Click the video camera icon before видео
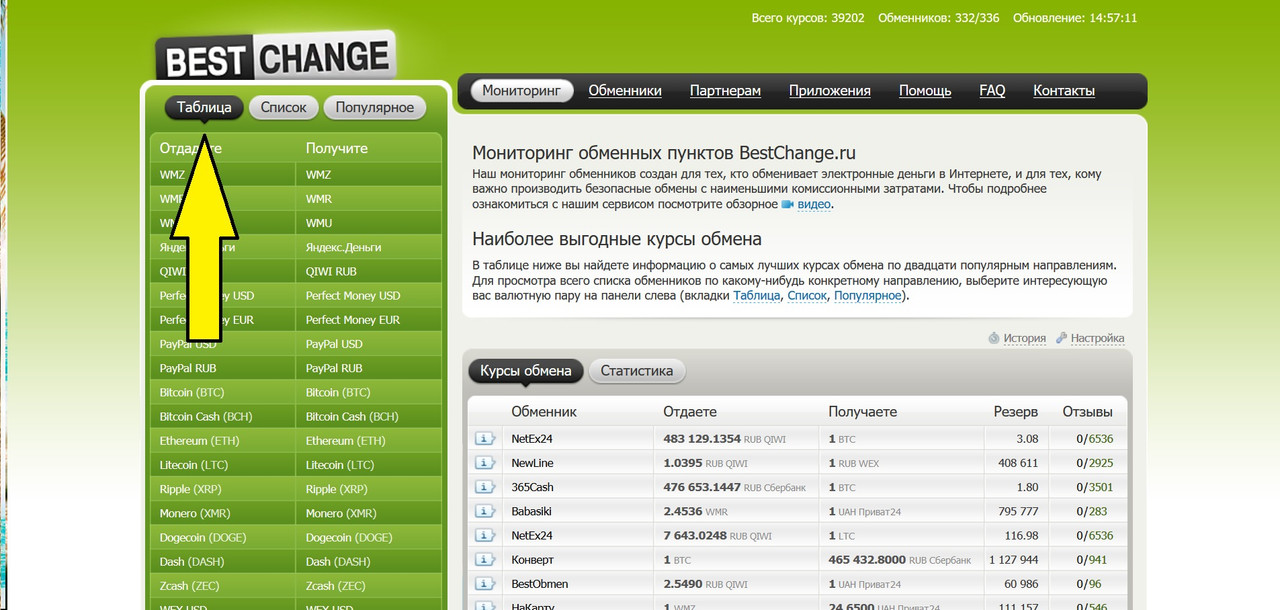This screenshot has width=1280, height=610. (787, 204)
